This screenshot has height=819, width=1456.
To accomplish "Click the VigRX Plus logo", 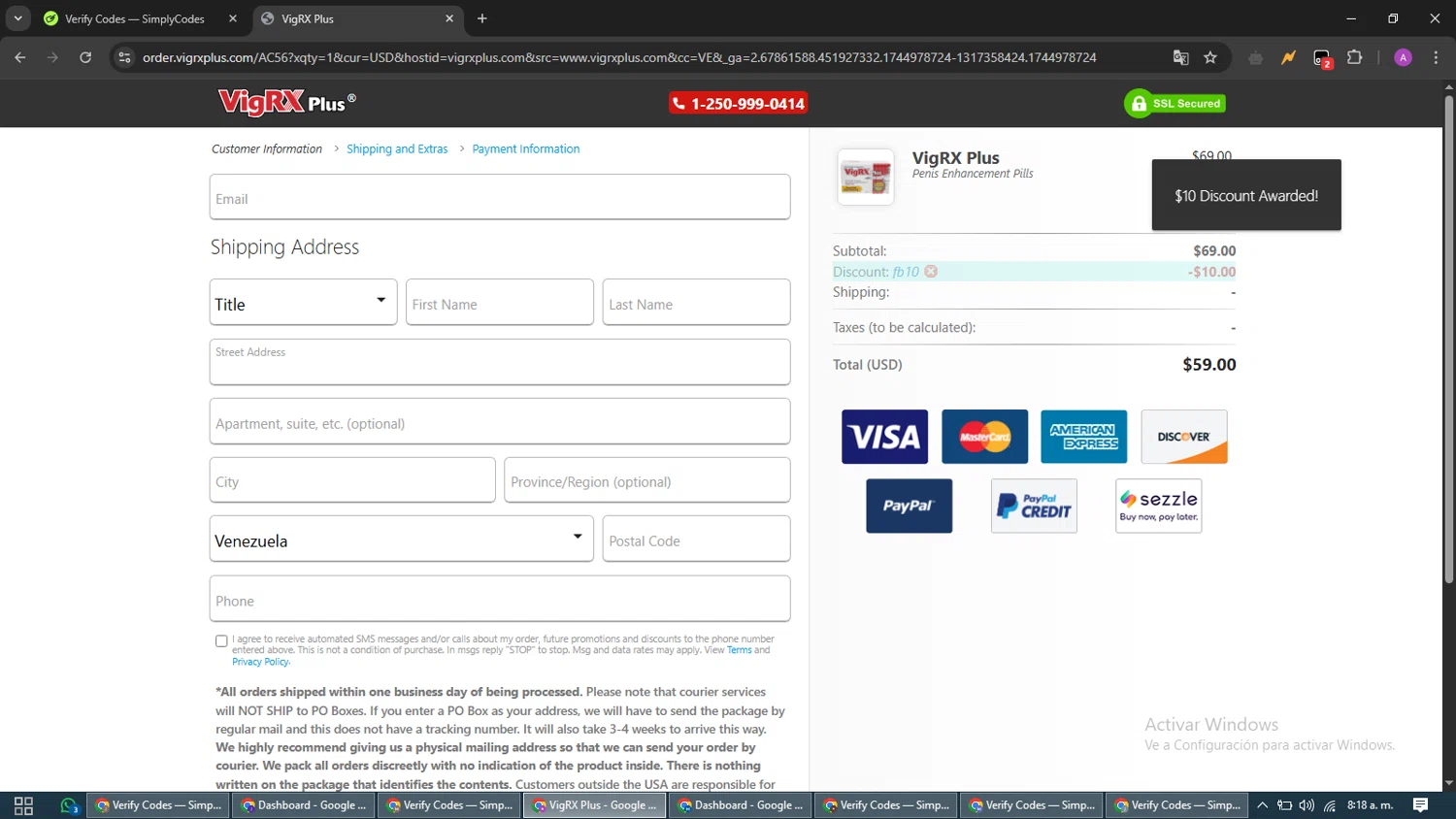I will (287, 103).
